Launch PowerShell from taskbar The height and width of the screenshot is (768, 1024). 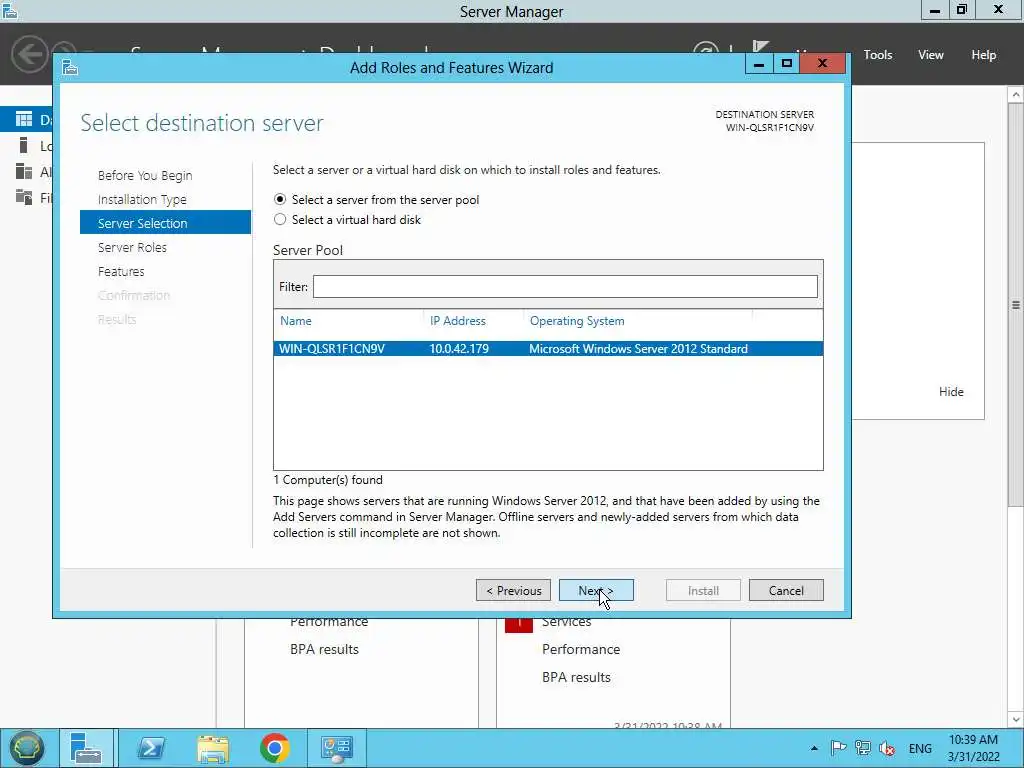pyautogui.click(x=151, y=748)
